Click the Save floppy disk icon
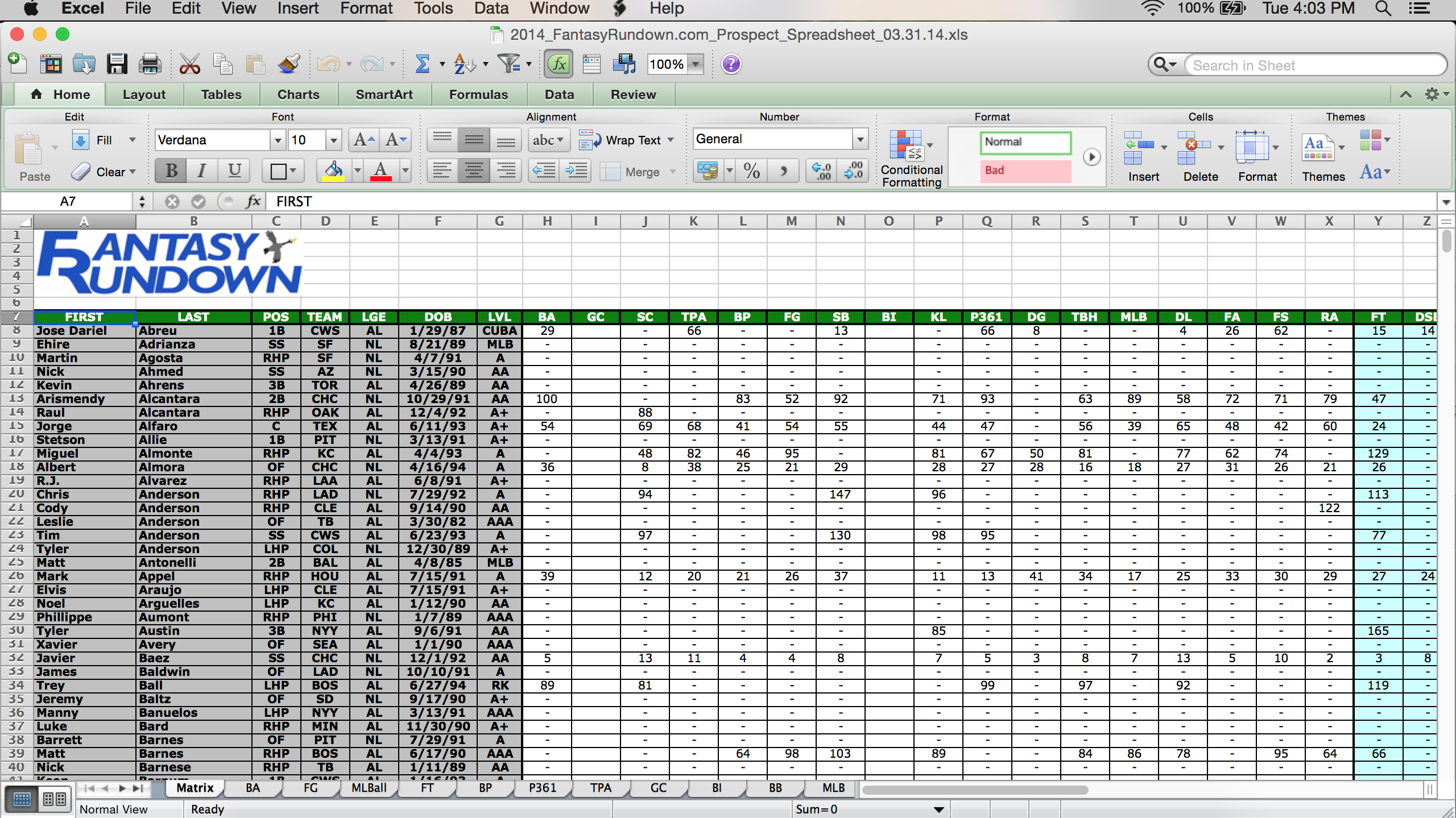Viewport: 1456px width, 818px height. (x=117, y=64)
